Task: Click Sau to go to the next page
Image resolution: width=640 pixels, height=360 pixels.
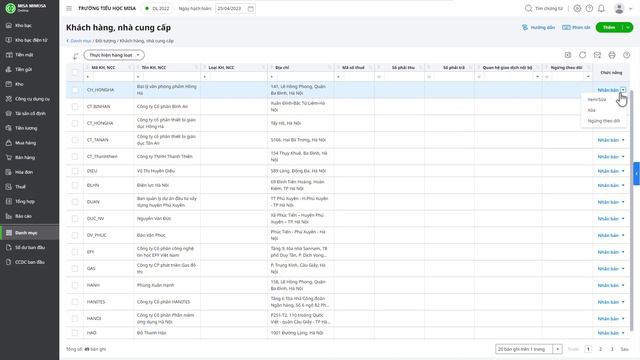Action: pos(624,349)
